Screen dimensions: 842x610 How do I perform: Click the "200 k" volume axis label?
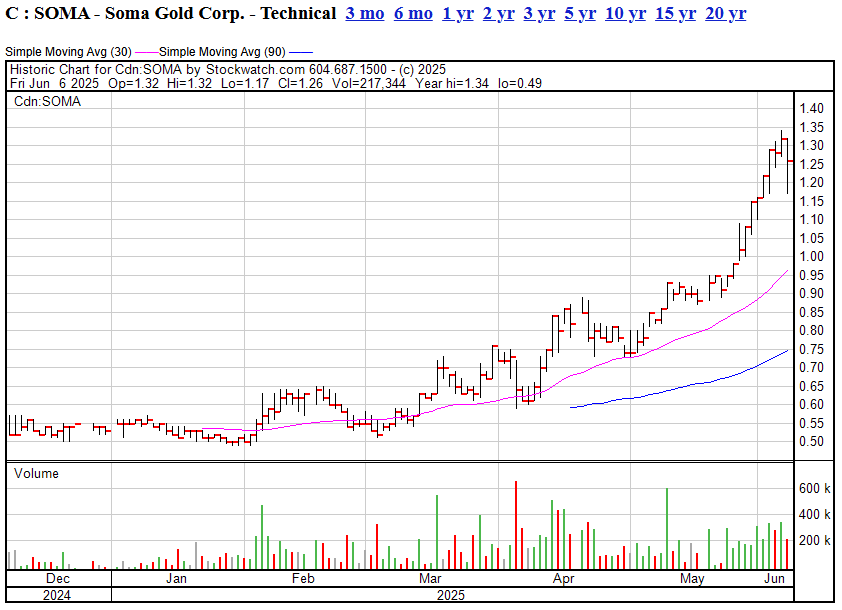(815, 541)
